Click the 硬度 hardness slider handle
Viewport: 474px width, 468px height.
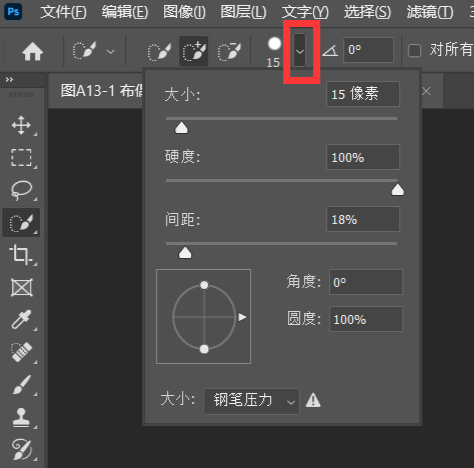click(x=397, y=190)
